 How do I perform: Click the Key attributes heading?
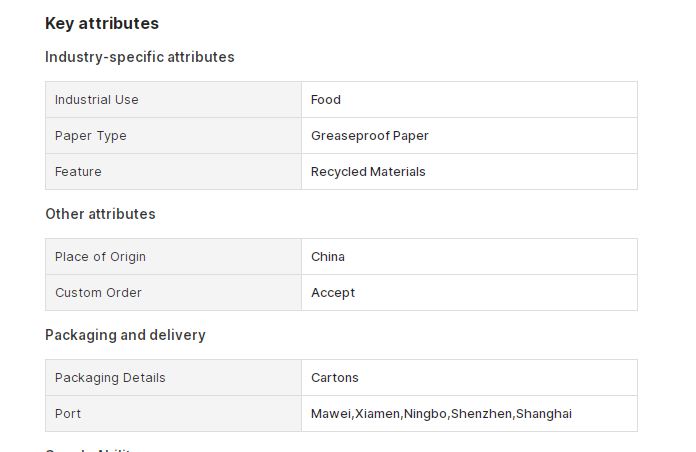[x=102, y=24]
